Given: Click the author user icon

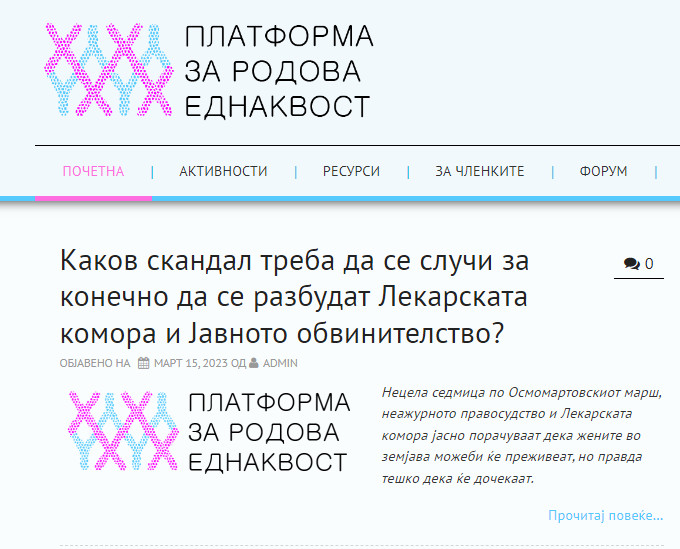Looking at the screenshot, I should pyautogui.click(x=254, y=363).
